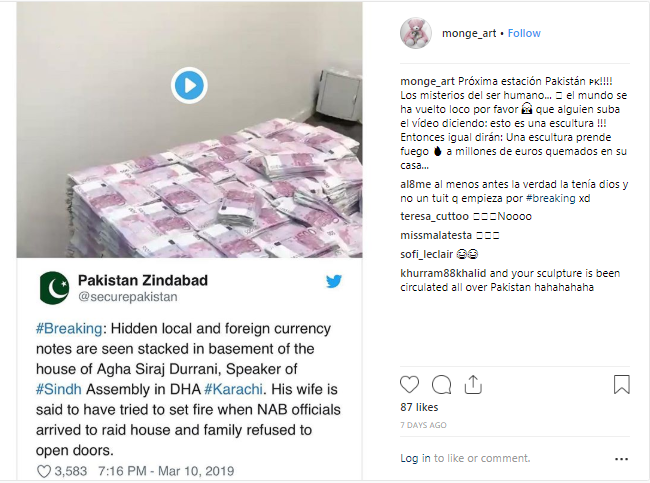The image size is (650, 483).
Task: Click the tweet's heart icon beside 3,583
Action: pyautogui.click(x=44, y=471)
